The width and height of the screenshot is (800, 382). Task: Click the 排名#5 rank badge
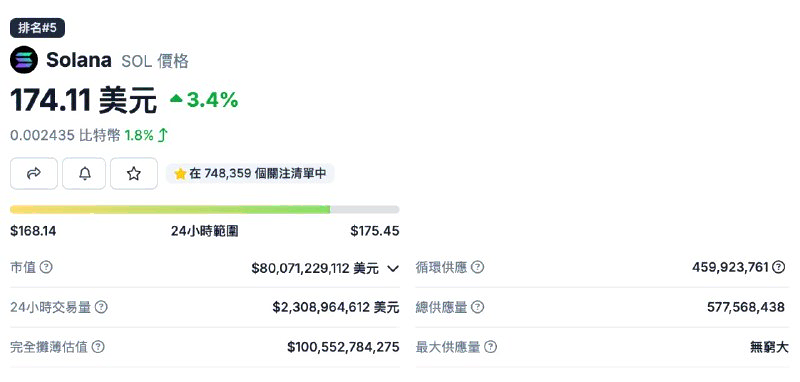[x=37, y=28]
